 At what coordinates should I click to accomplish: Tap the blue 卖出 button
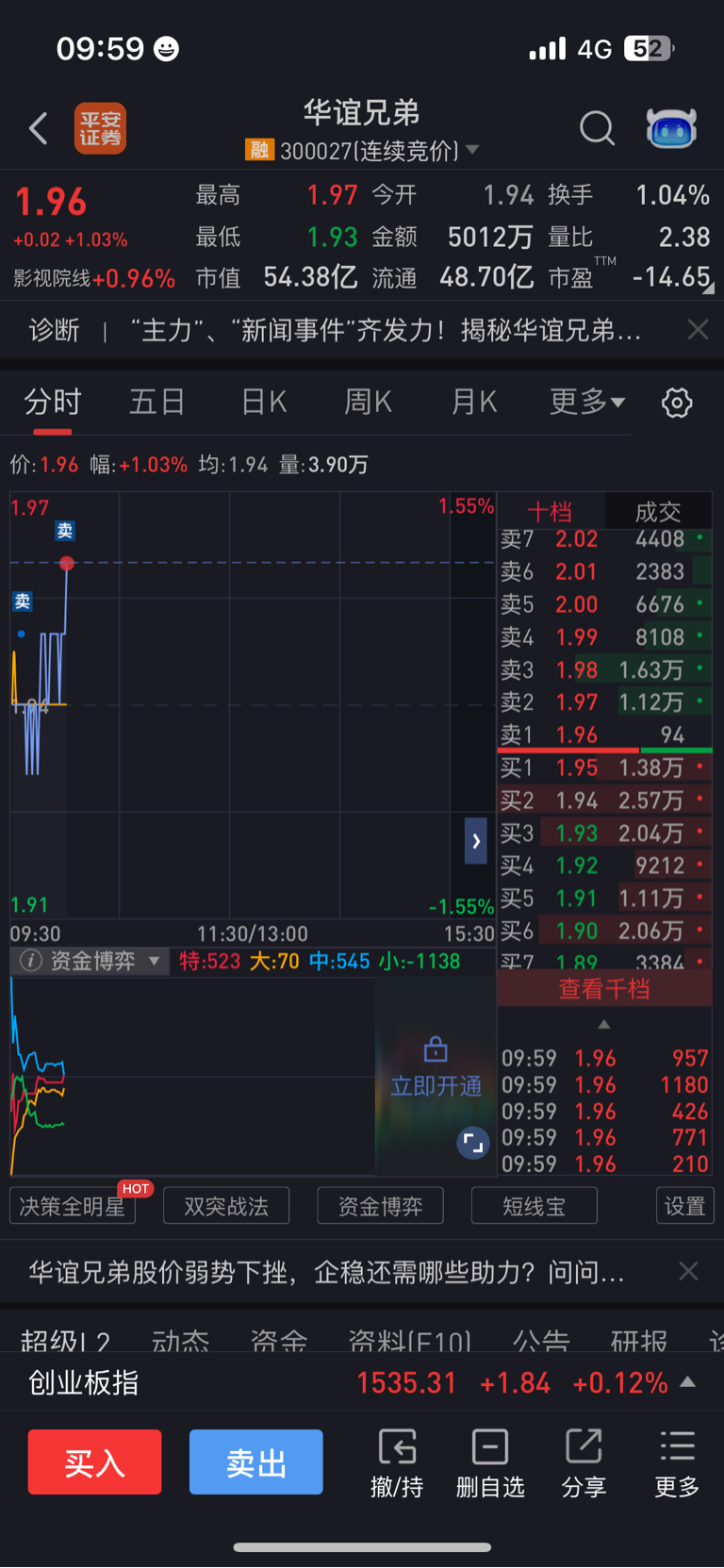[256, 1462]
